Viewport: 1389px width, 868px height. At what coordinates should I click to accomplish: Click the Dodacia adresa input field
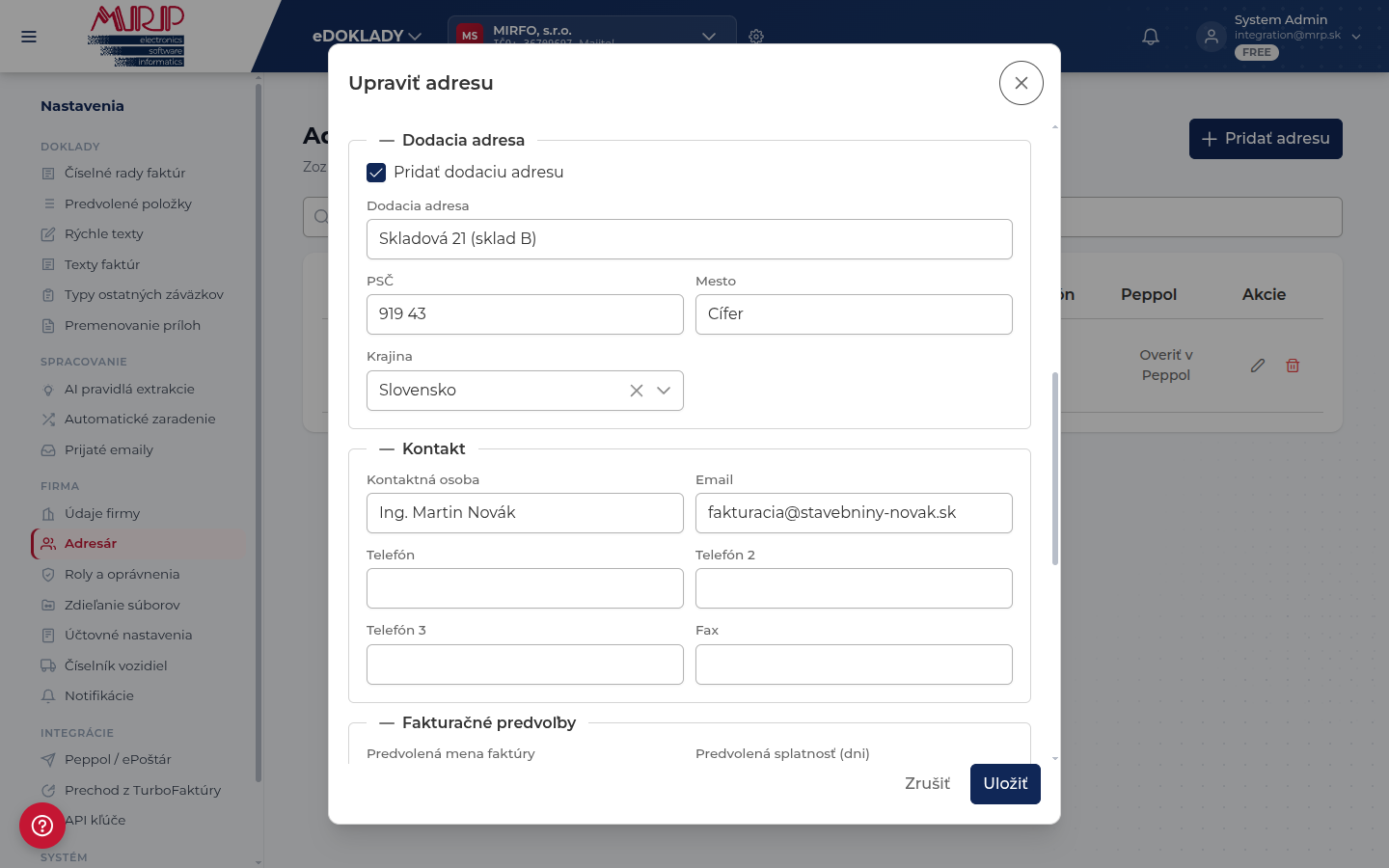click(x=690, y=239)
